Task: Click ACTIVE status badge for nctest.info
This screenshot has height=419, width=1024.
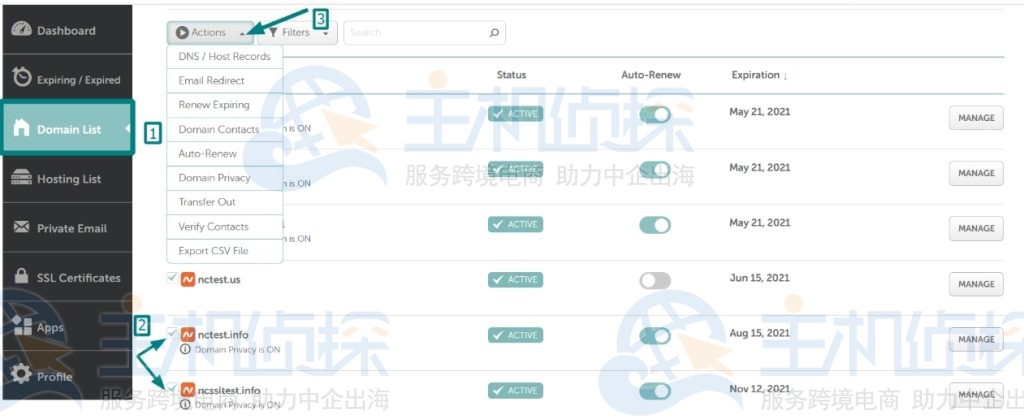Action: click(x=515, y=335)
